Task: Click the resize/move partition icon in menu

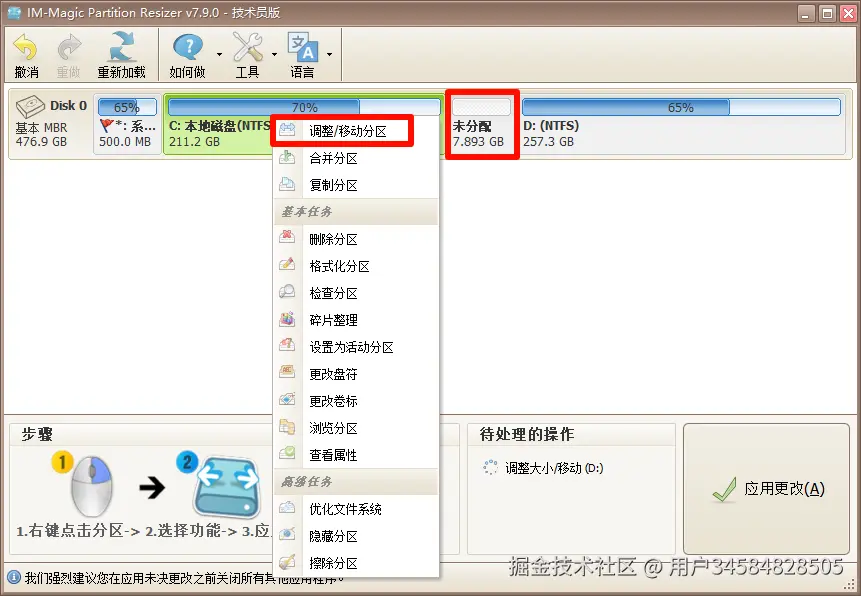Action: click(x=287, y=130)
